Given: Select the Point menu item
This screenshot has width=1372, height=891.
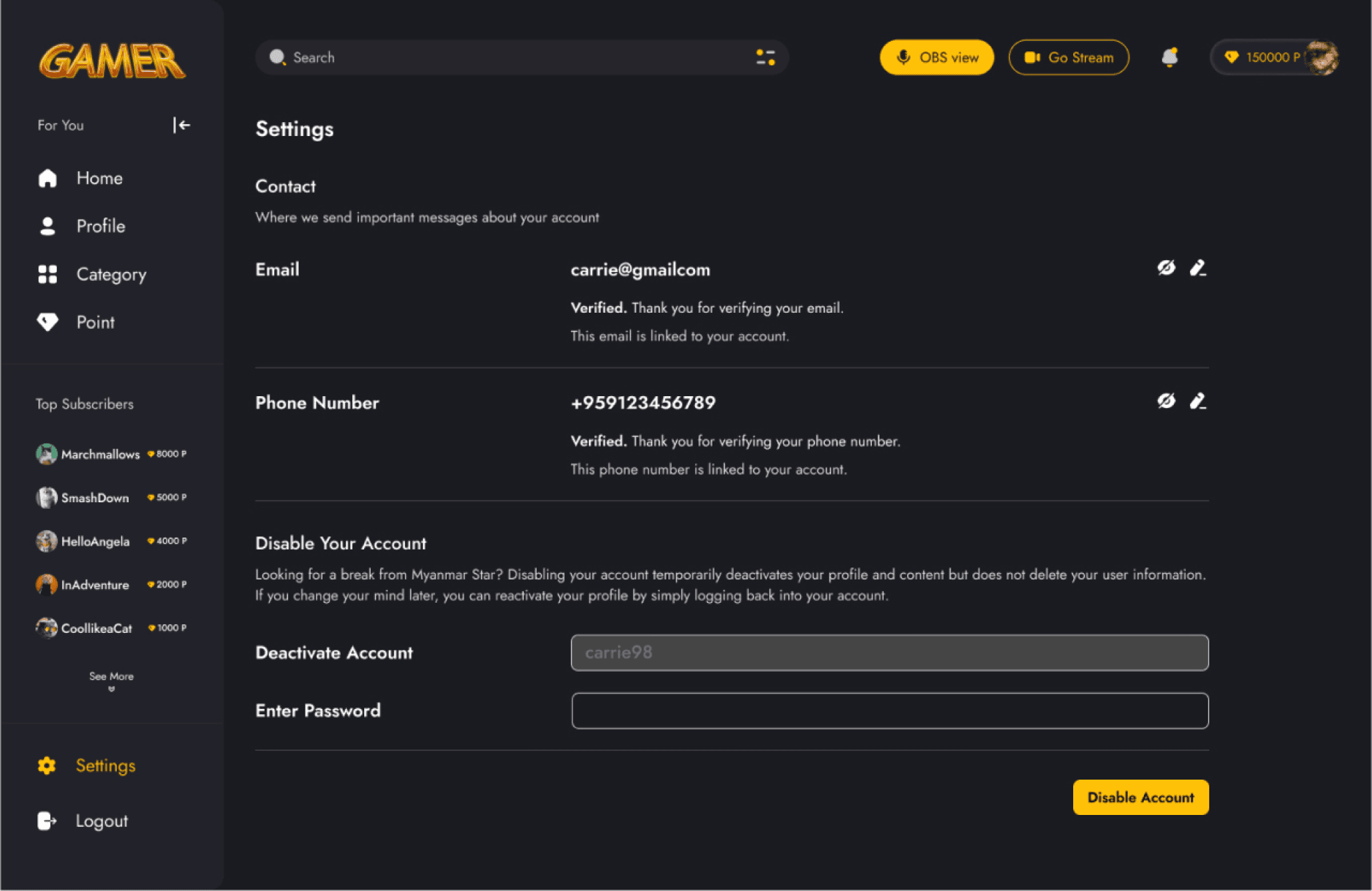Looking at the screenshot, I should pos(95,322).
